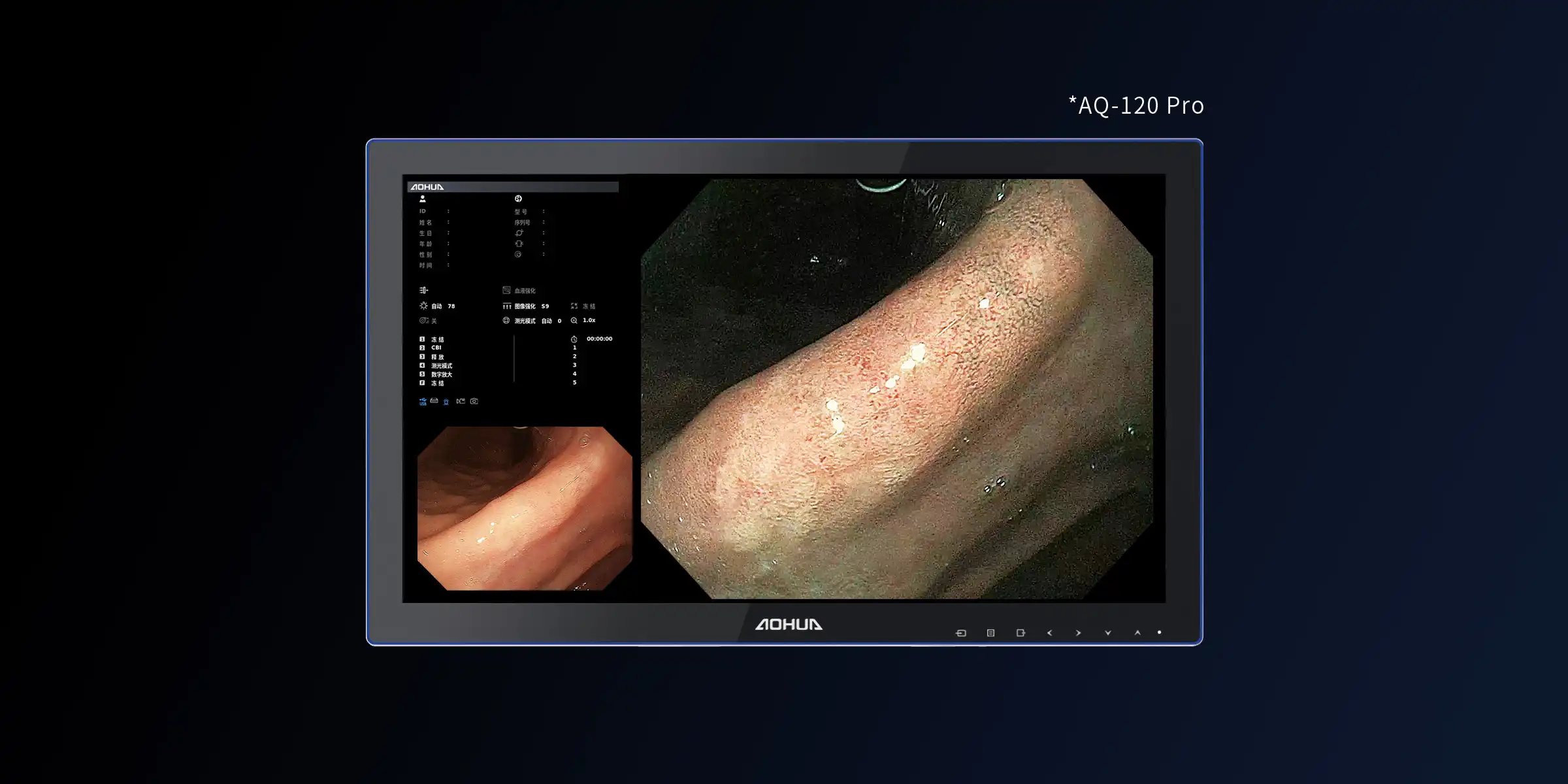Select the 数字放大 shortcut entry
Image resolution: width=1568 pixels, height=784 pixels.
(x=441, y=374)
